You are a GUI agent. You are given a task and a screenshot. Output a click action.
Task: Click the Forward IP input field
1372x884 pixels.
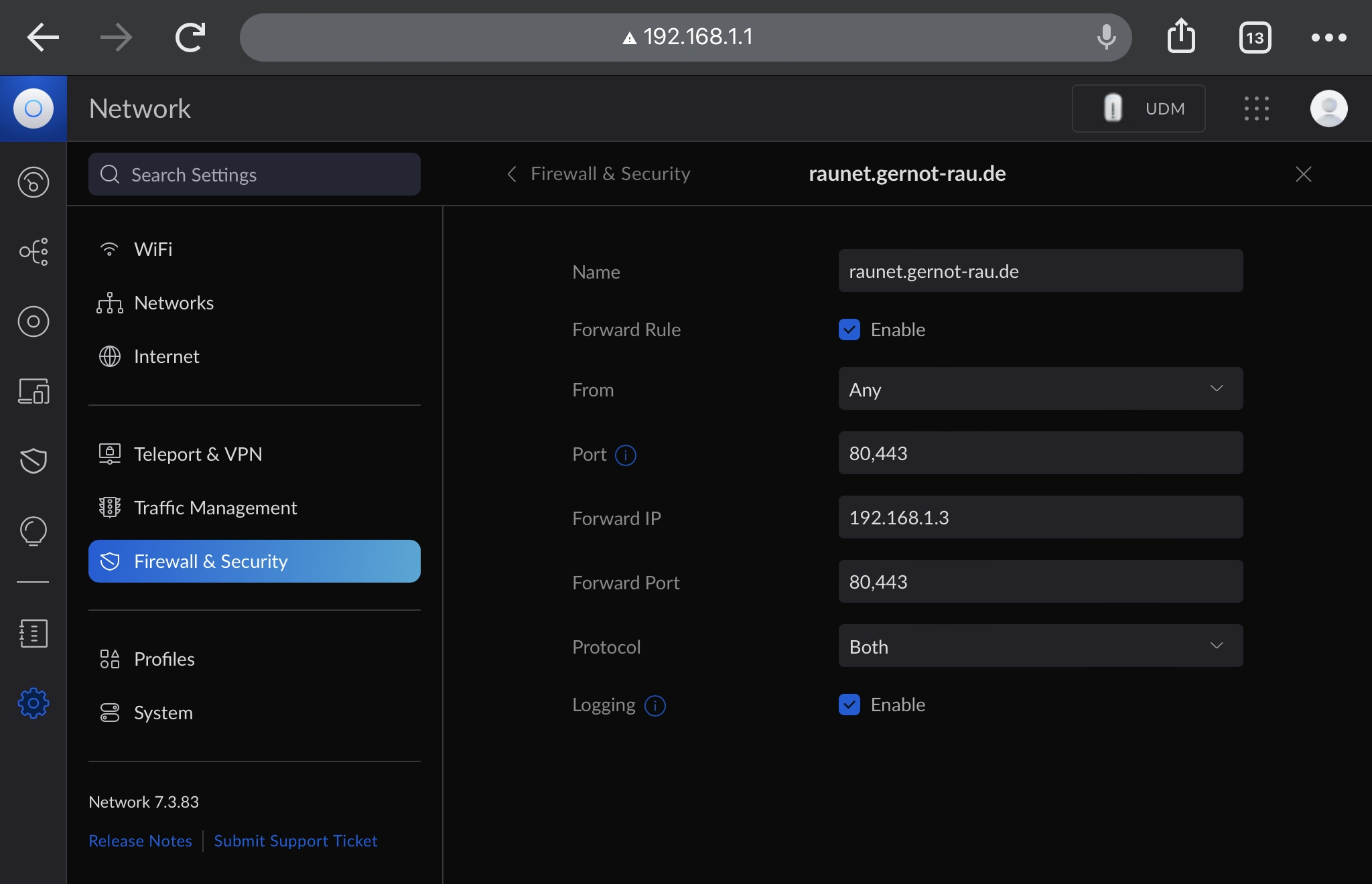tap(1040, 518)
